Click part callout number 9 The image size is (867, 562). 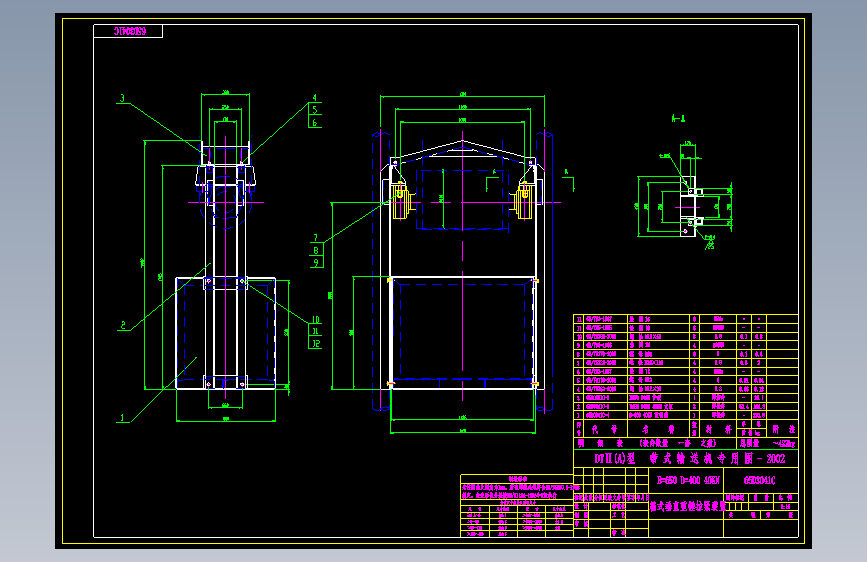point(316,263)
